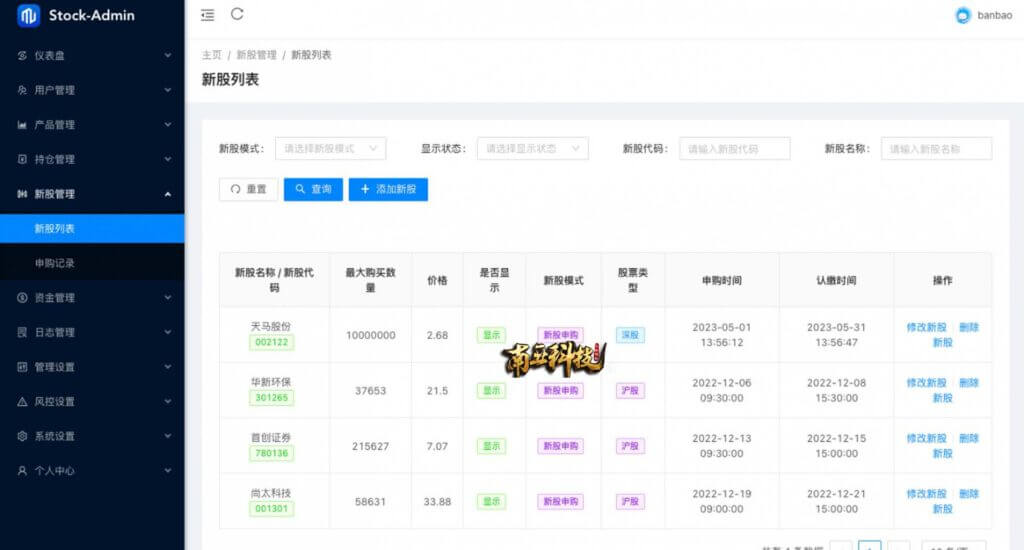The height and width of the screenshot is (550, 1024).
Task: Click the 认缴时间 column header
Action: click(836, 280)
